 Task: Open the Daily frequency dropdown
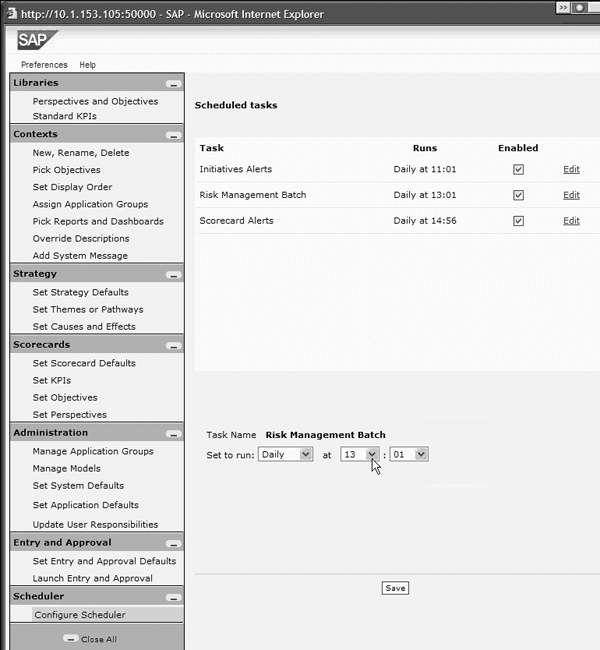pyautogui.click(x=285, y=454)
